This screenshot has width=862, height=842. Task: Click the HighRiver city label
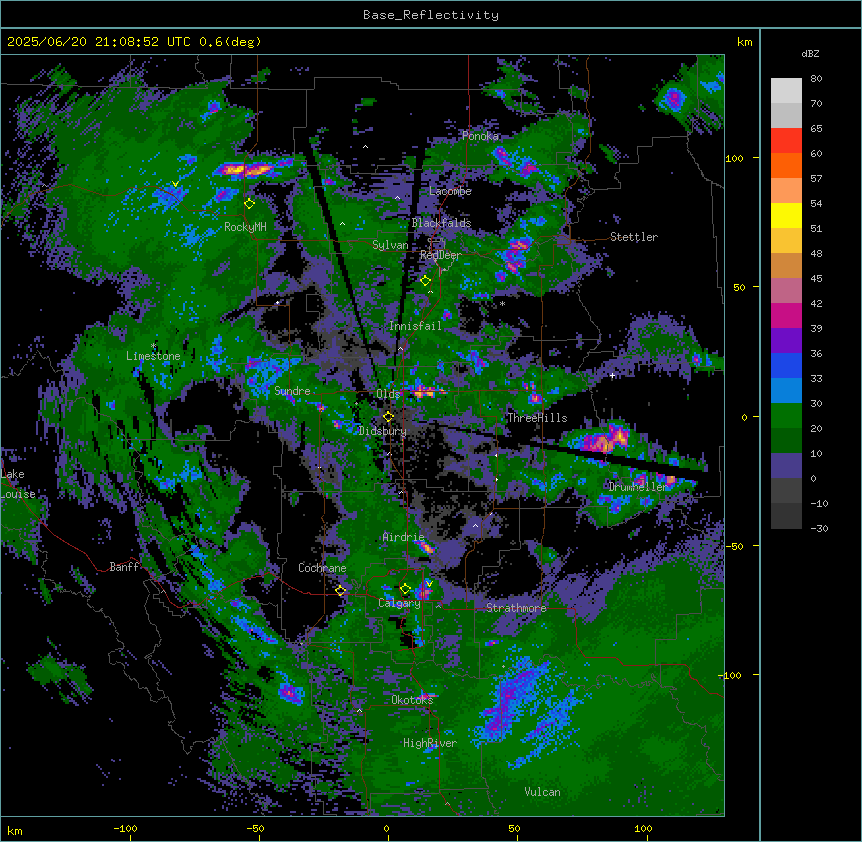(430, 743)
